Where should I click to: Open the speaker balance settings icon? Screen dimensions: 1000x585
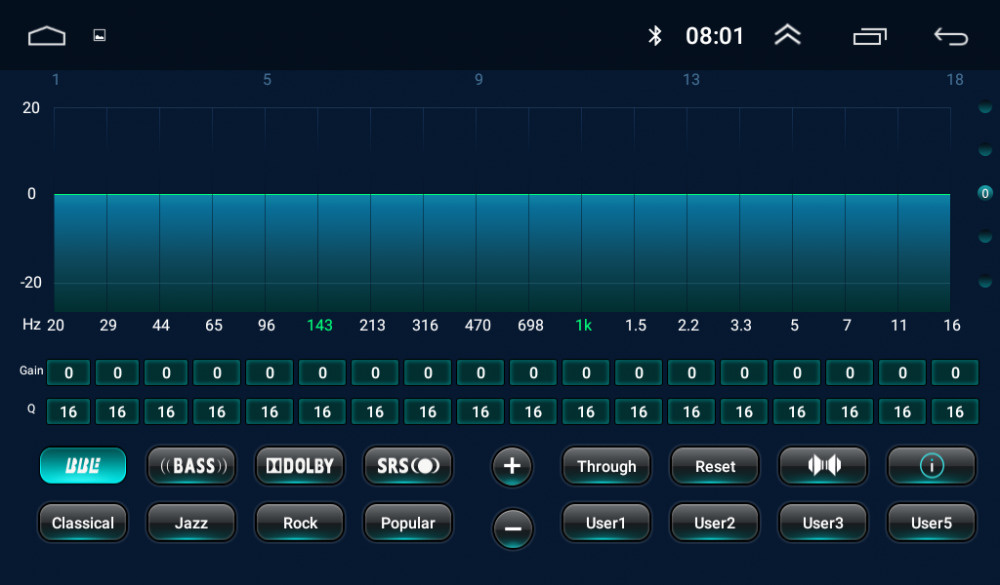823,466
